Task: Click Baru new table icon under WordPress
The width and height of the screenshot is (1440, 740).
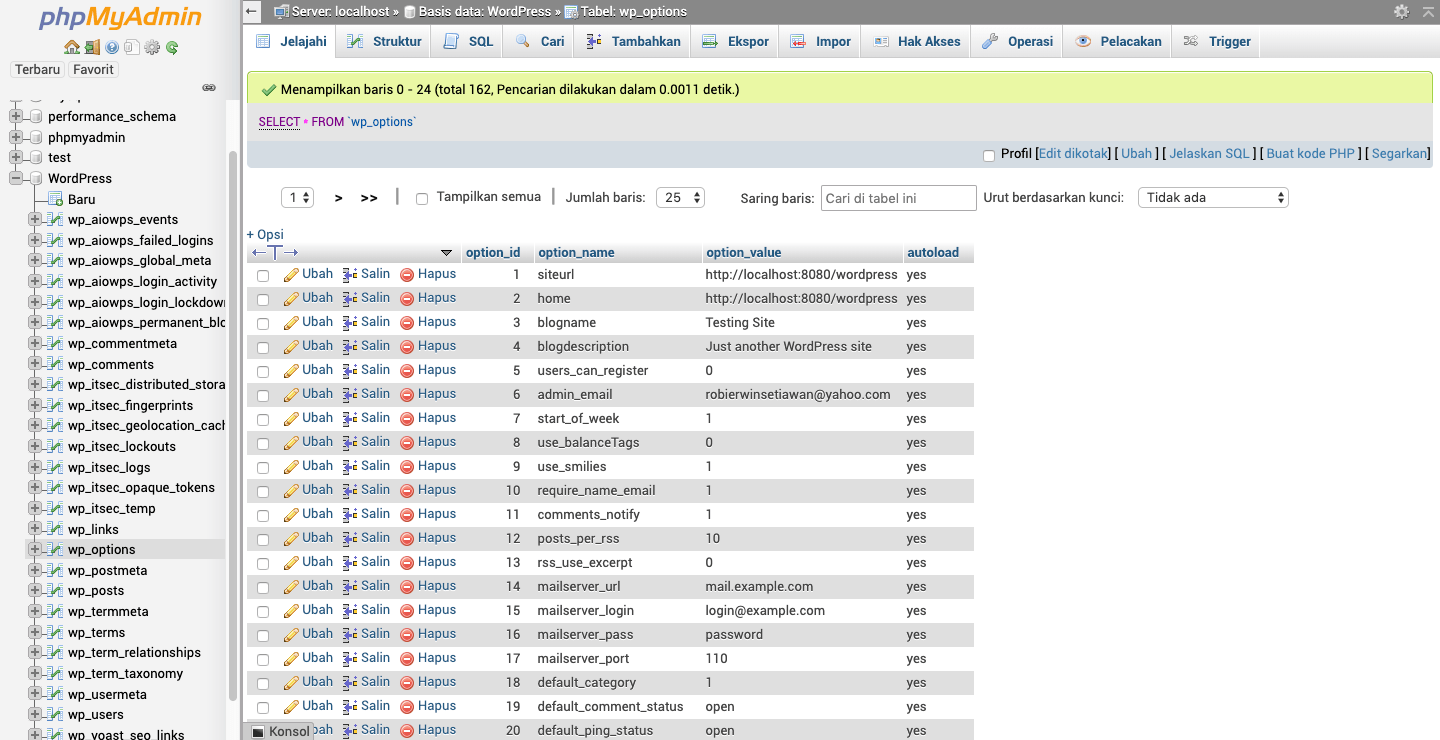Action: [57, 199]
